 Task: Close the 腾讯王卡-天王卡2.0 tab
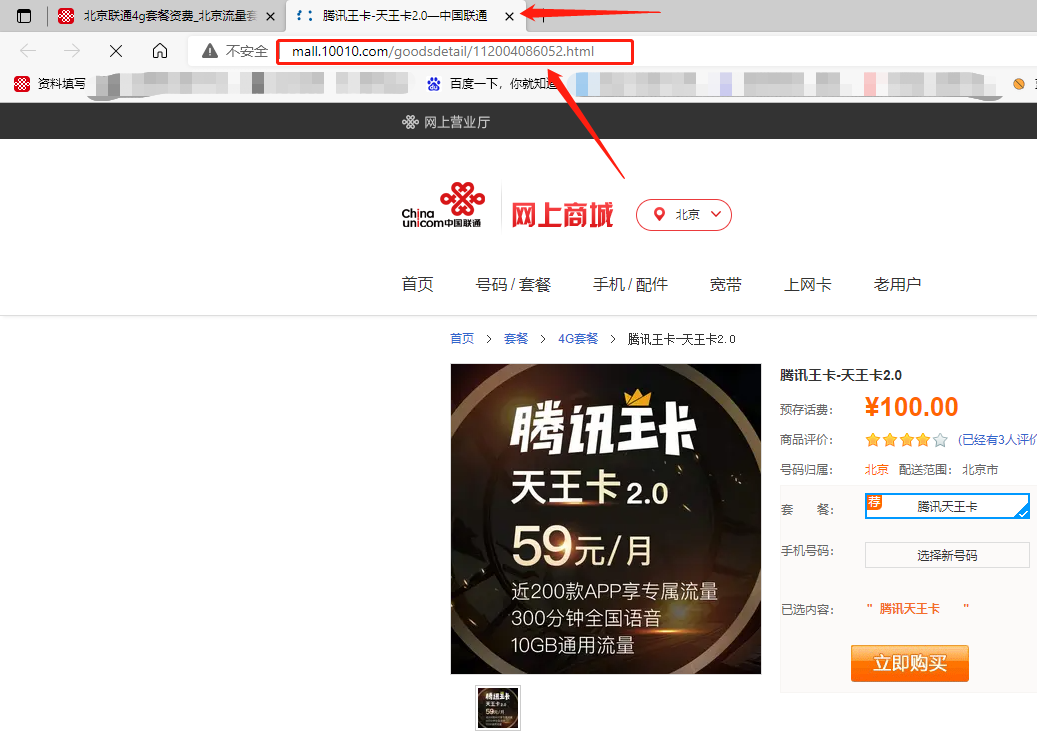[509, 17]
